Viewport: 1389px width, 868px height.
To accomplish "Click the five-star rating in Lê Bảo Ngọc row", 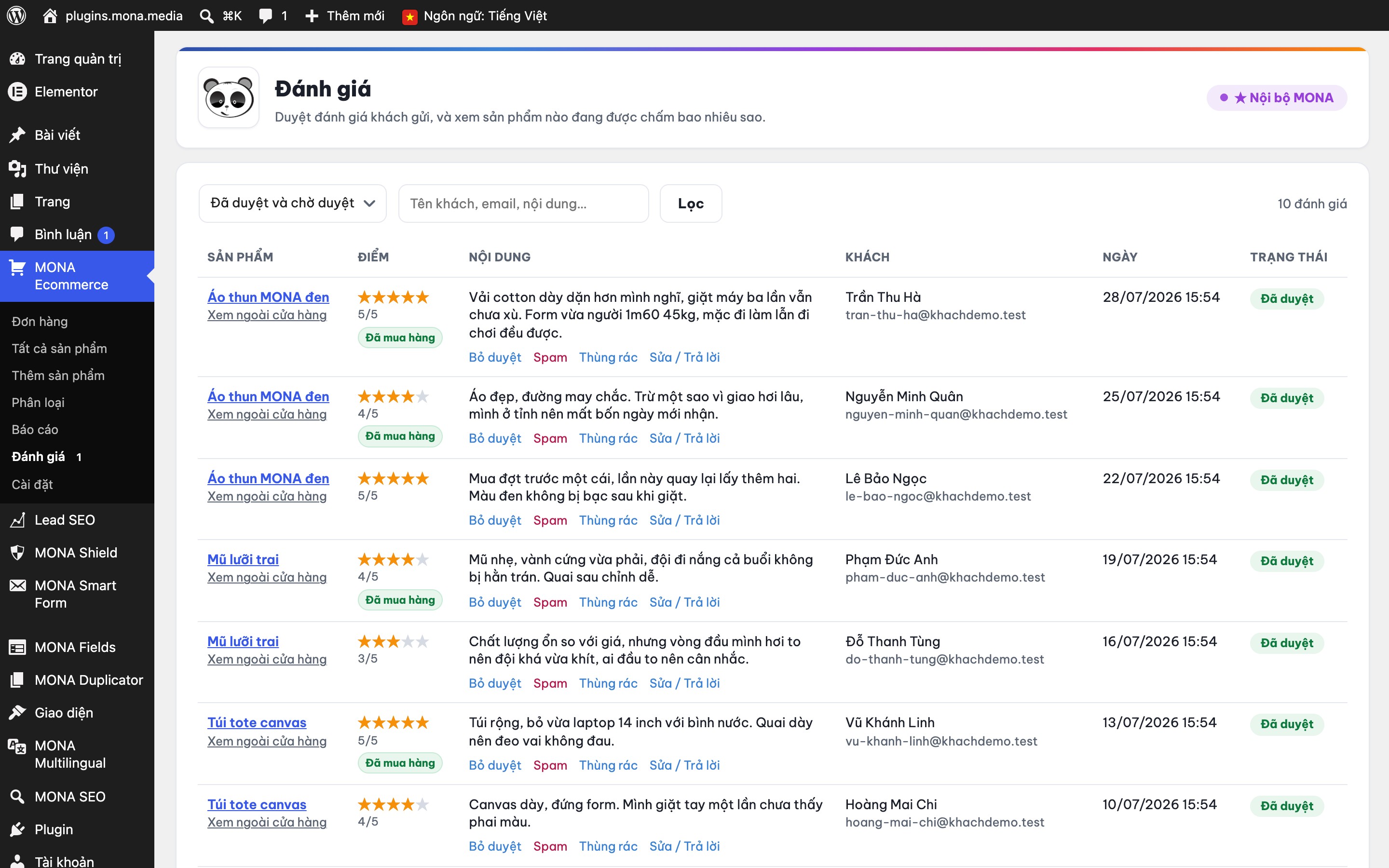I will coord(393,478).
